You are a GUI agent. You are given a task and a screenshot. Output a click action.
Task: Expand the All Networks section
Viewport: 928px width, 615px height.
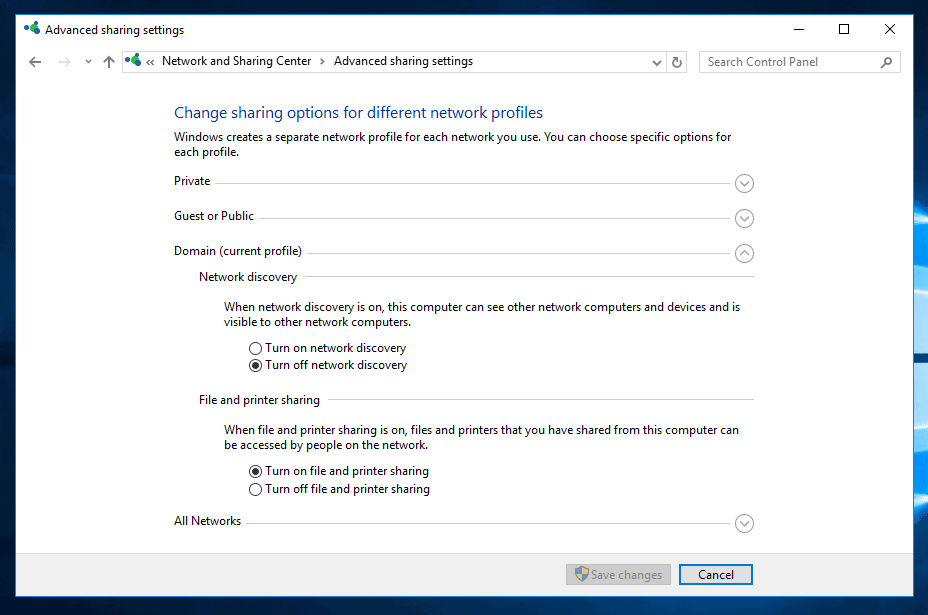pos(743,523)
